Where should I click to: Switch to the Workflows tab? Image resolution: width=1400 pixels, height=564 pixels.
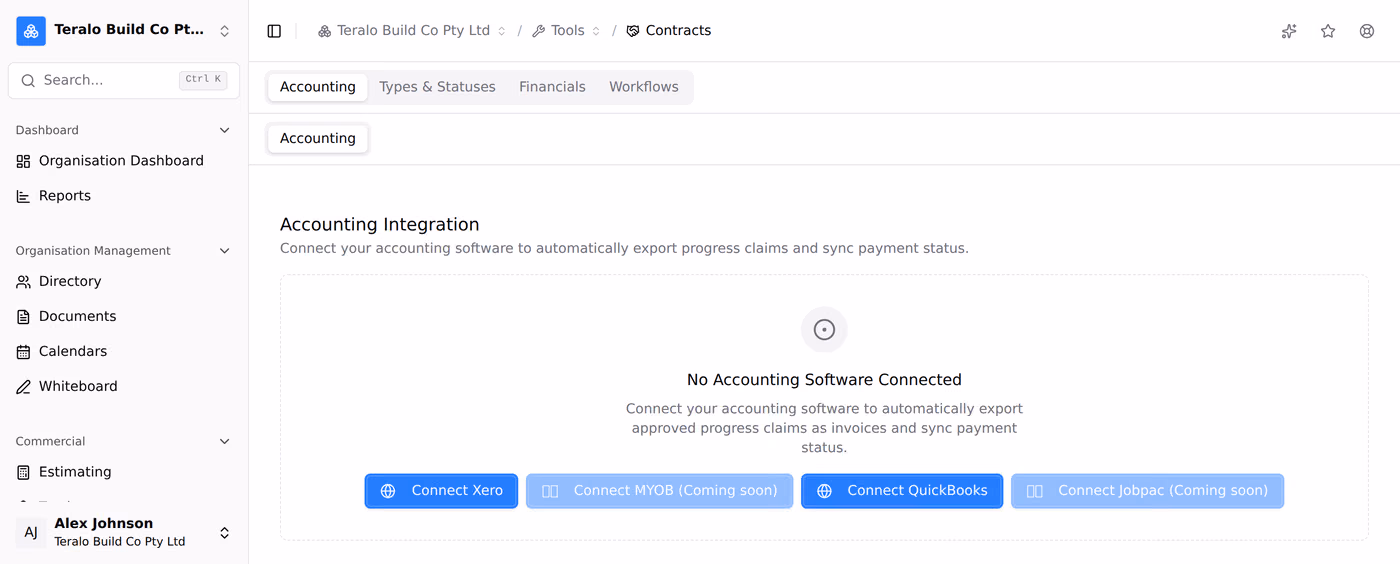[644, 87]
